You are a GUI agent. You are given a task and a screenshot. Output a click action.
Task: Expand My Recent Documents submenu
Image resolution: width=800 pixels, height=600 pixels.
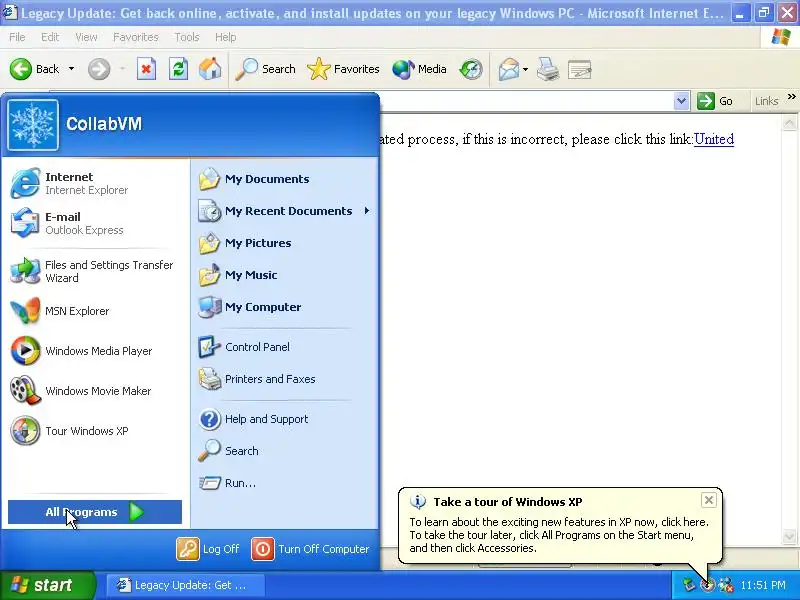tap(284, 211)
